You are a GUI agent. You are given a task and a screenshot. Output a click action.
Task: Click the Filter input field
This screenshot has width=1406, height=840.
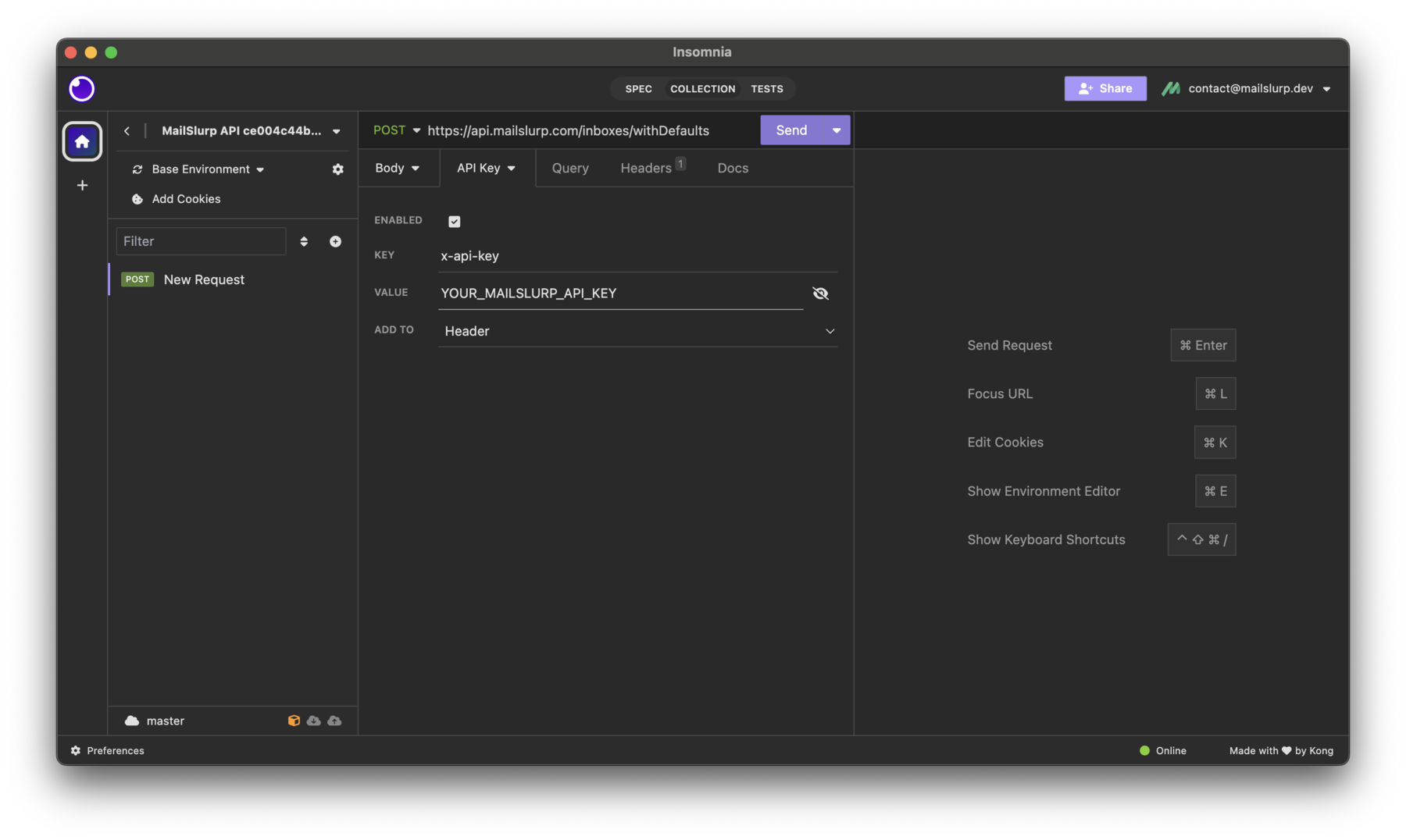201,241
